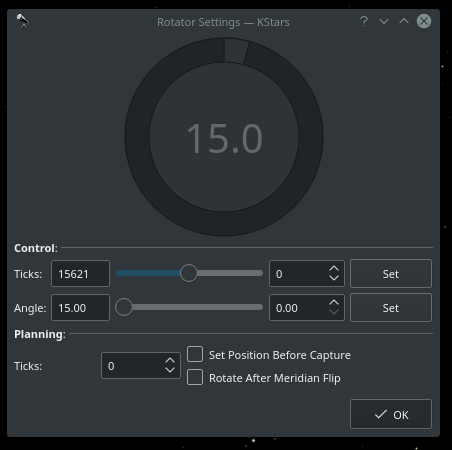Screen dimensions: 452x450
Task: Close the Rotator Settings dialog
Action: pos(424,21)
